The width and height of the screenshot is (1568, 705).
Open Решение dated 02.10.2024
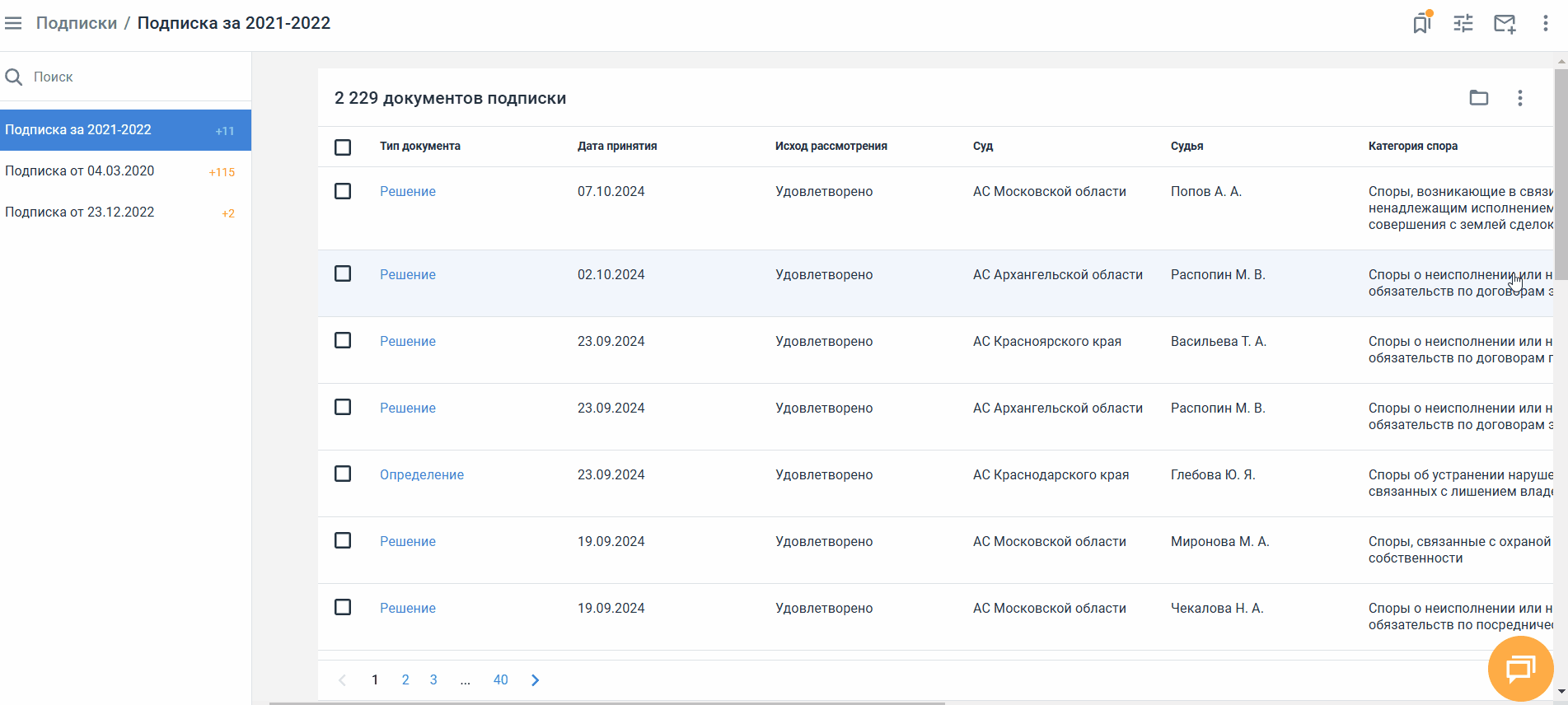pos(408,274)
